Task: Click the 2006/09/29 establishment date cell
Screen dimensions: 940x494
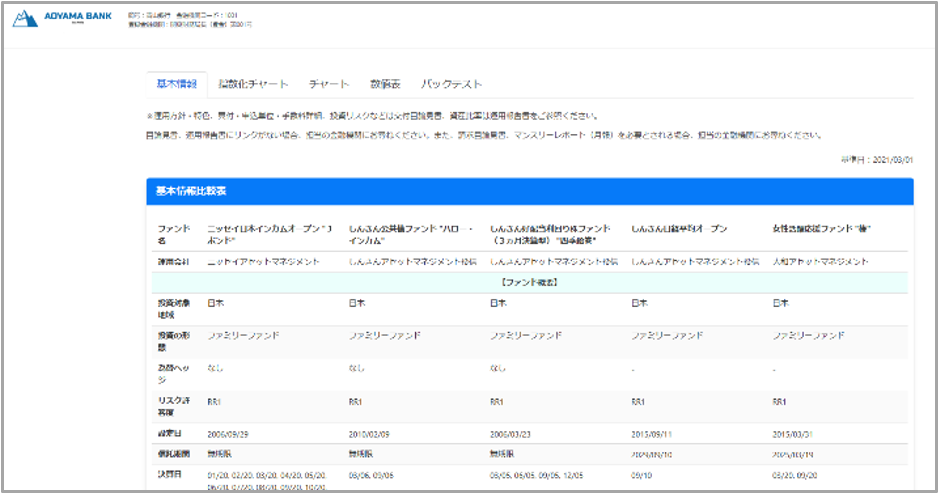Action: 228,434
